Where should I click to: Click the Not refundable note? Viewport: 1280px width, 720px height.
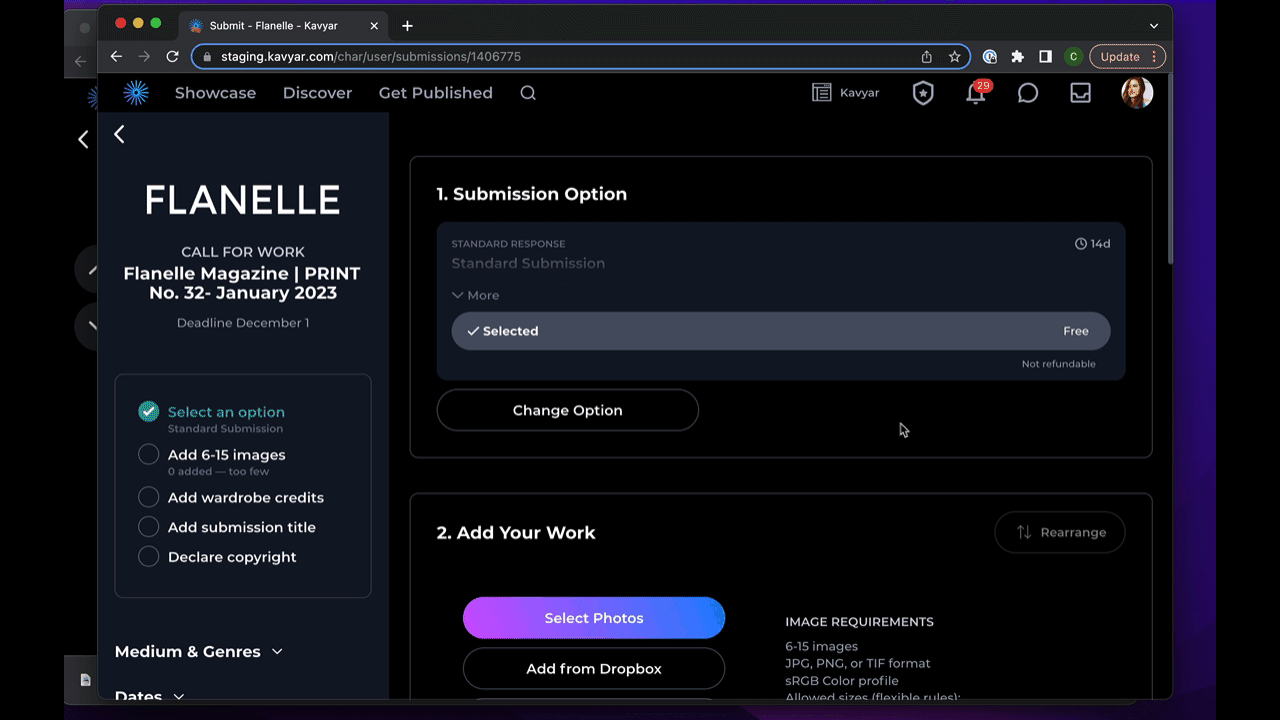(1059, 364)
